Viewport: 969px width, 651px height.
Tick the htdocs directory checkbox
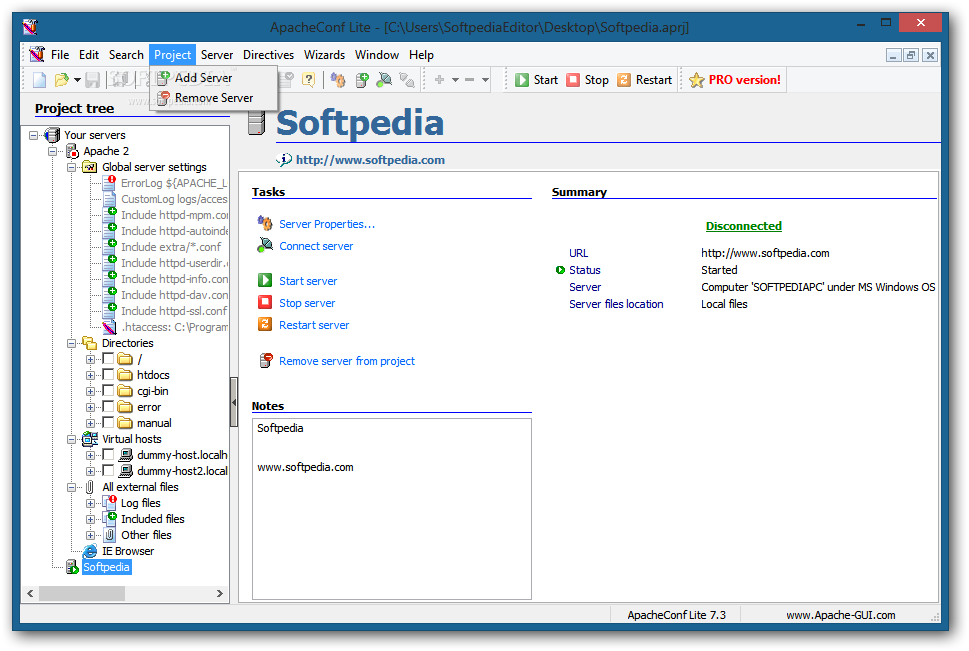[x=108, y=375]
